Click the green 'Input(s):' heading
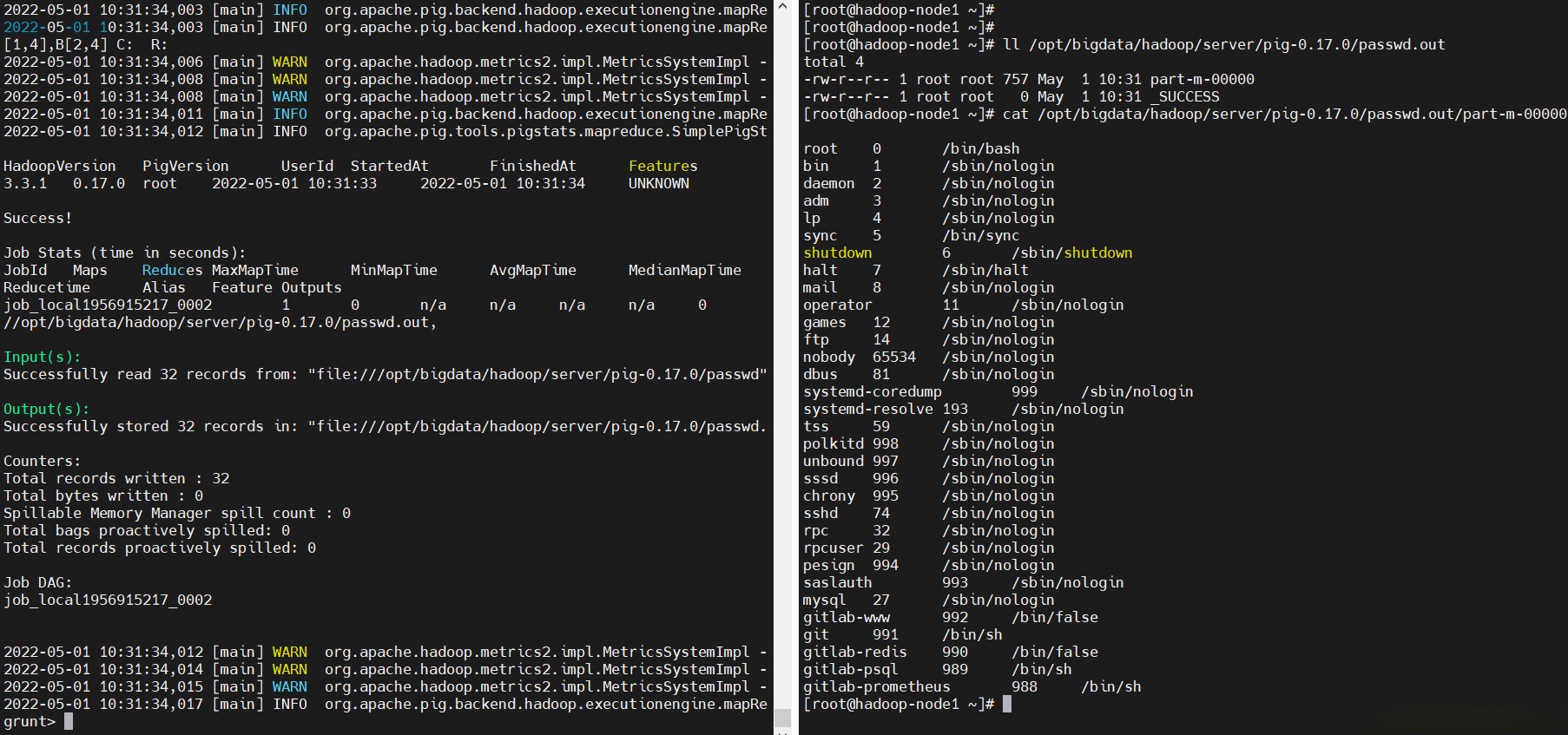1568x735 pixels. coord(42,357)
